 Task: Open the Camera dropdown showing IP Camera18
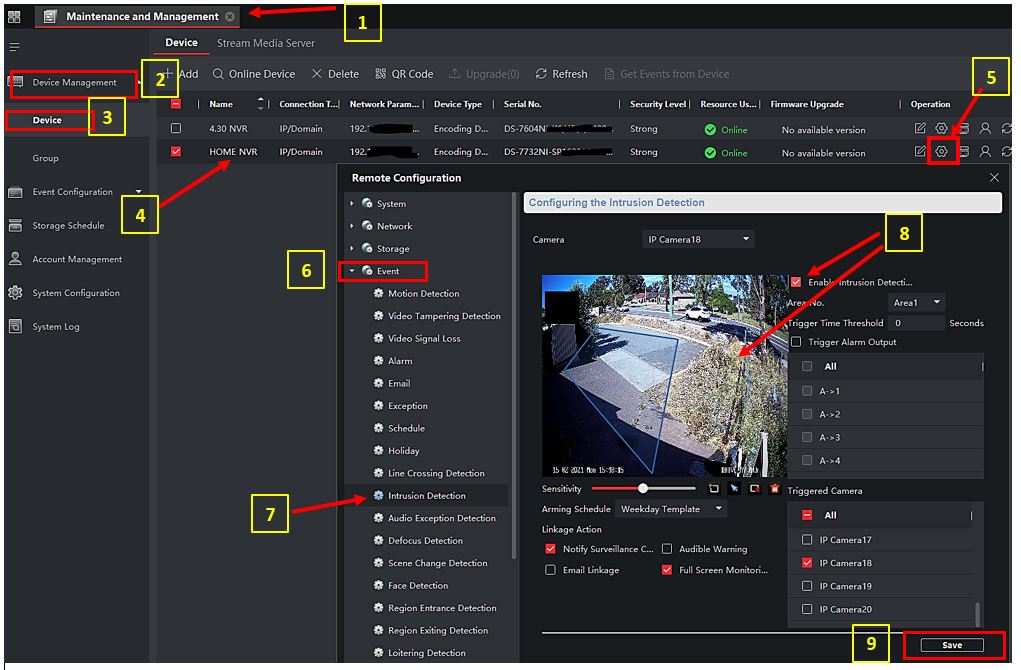click(x=697, y=240)
